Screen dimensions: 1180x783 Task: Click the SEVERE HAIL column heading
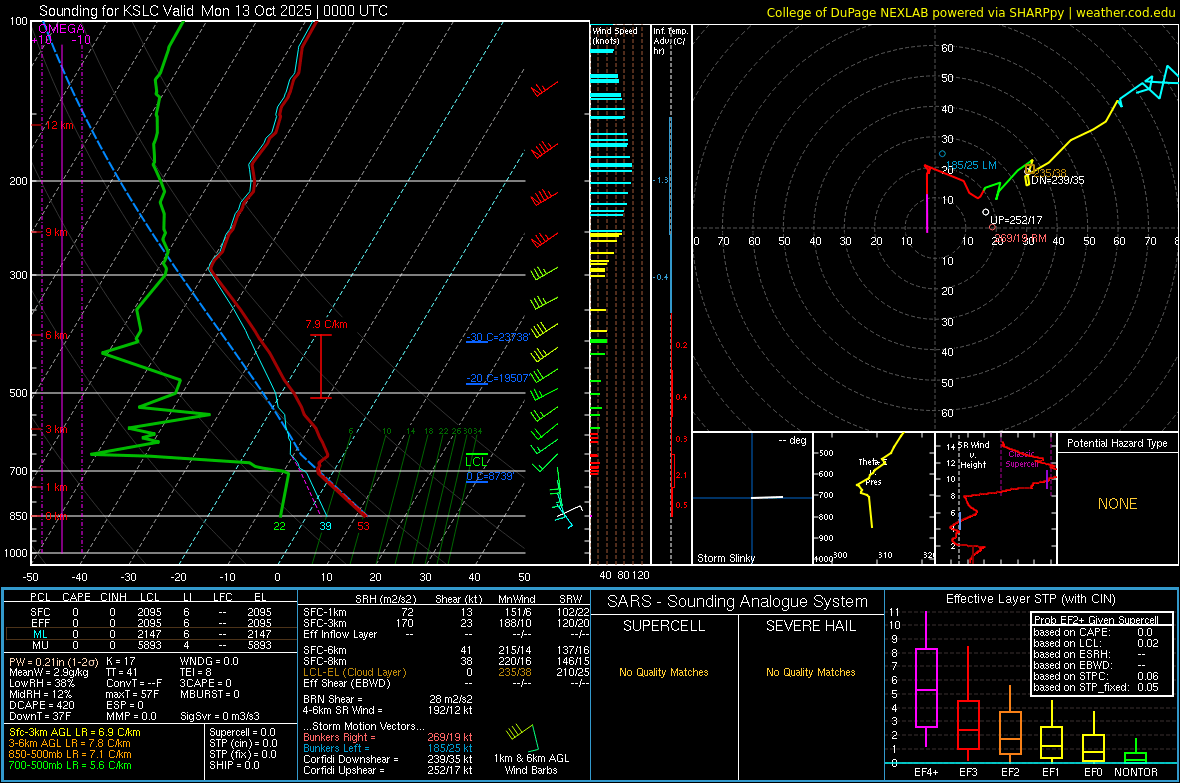click(810, 626)
